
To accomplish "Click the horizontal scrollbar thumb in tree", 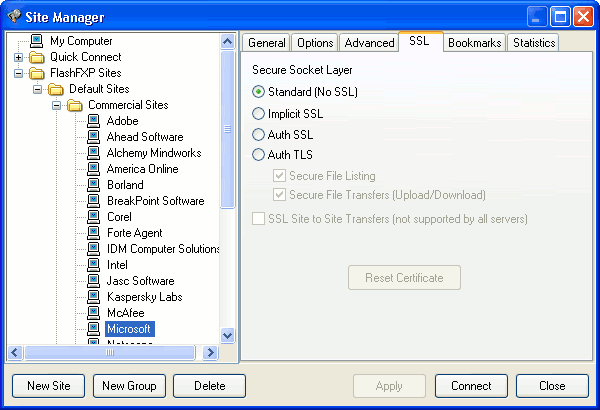I will click(110, 352).
